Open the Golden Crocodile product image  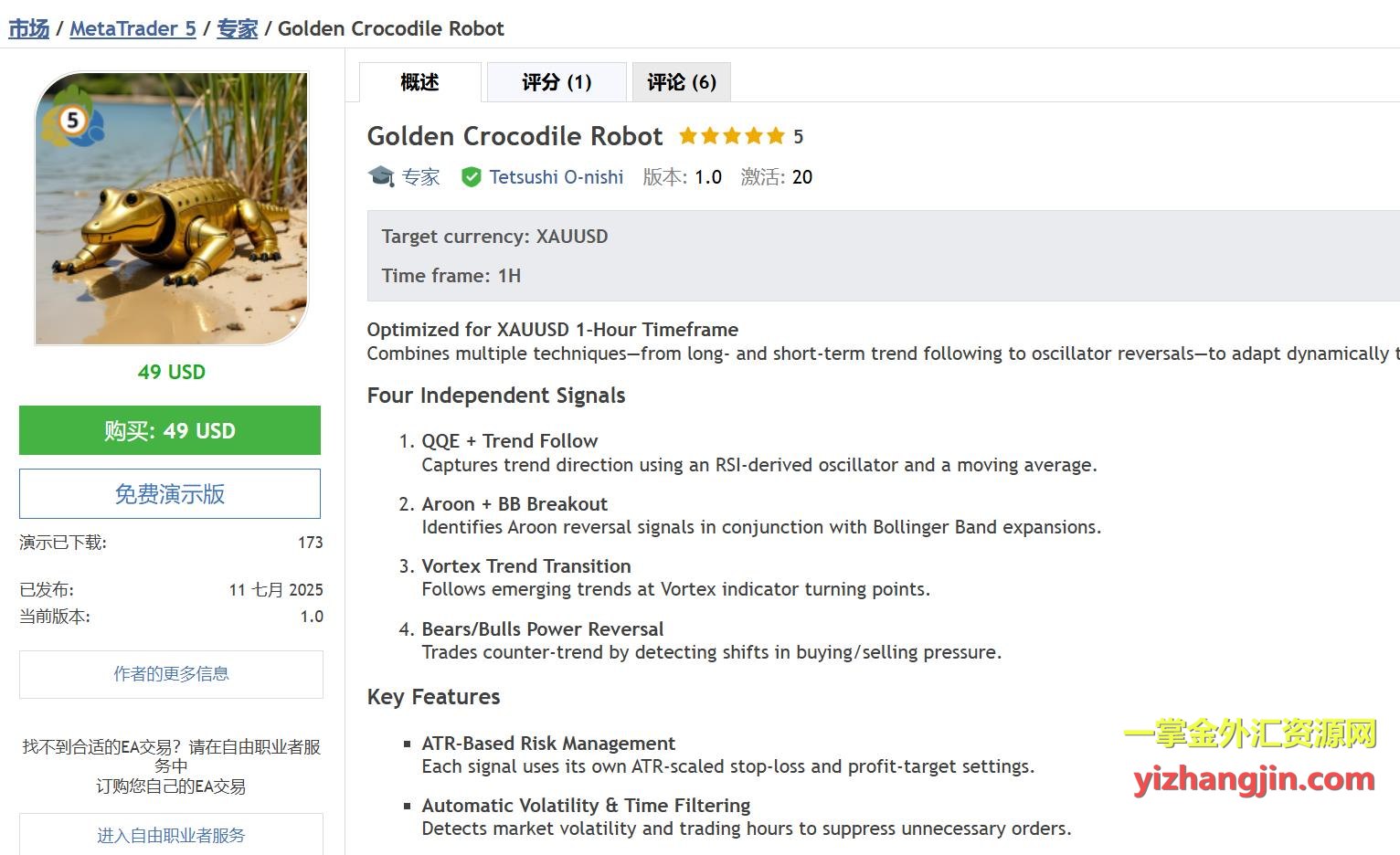[172, 208]
